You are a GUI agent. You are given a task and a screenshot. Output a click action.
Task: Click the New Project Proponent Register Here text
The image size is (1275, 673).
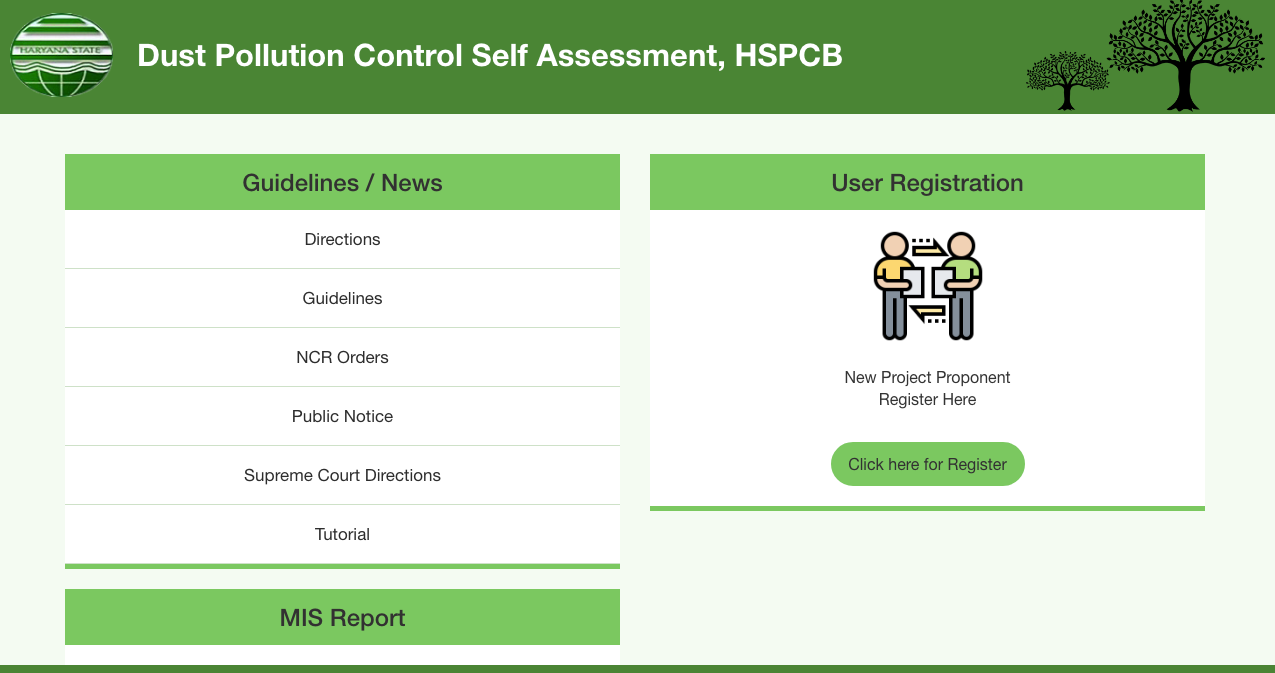pos(927,388)
